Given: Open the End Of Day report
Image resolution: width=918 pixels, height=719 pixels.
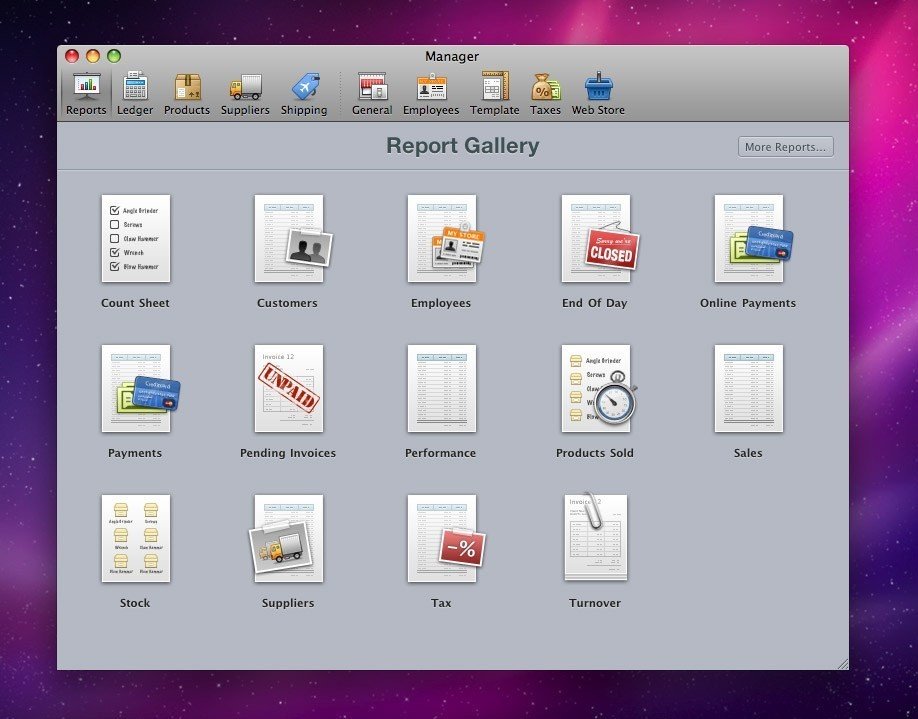Looking at the screenshot, I should (x=599, y=238).
